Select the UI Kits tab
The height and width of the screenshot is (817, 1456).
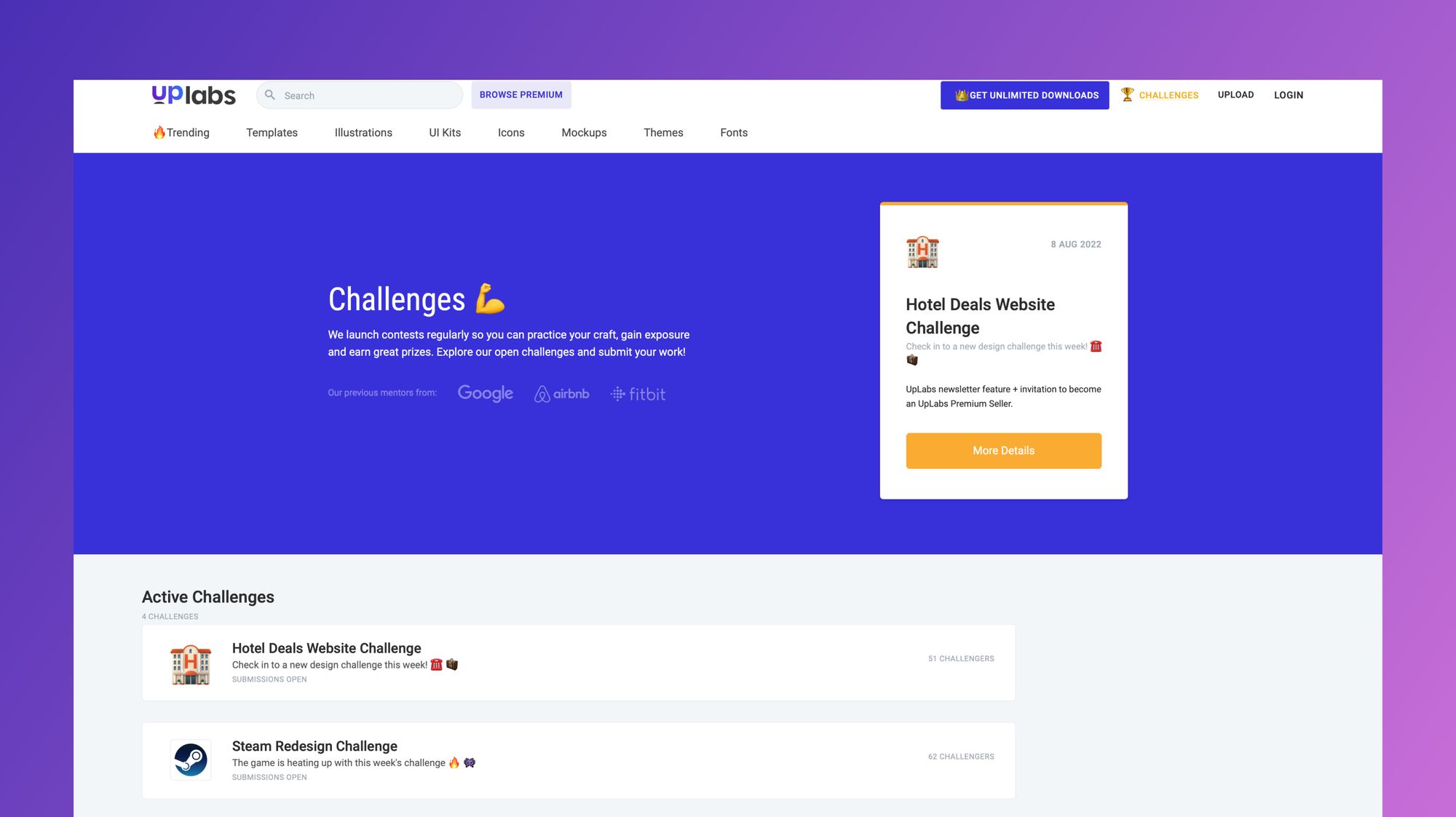(445, 132)
